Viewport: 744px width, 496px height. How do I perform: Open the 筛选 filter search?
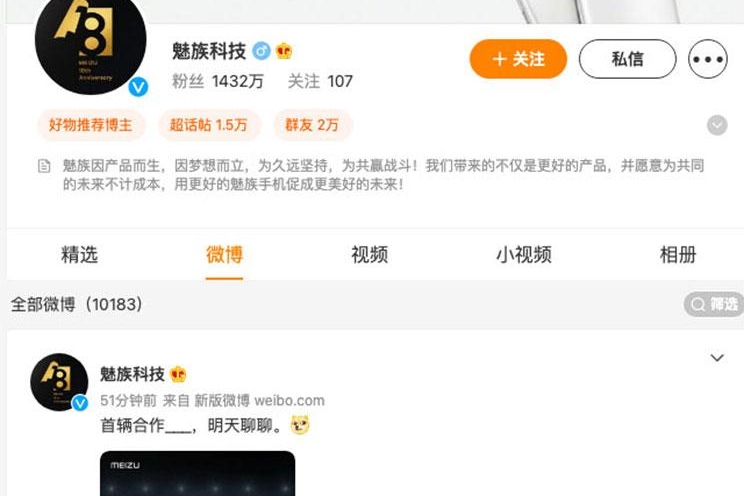click(x=714, y=304)
